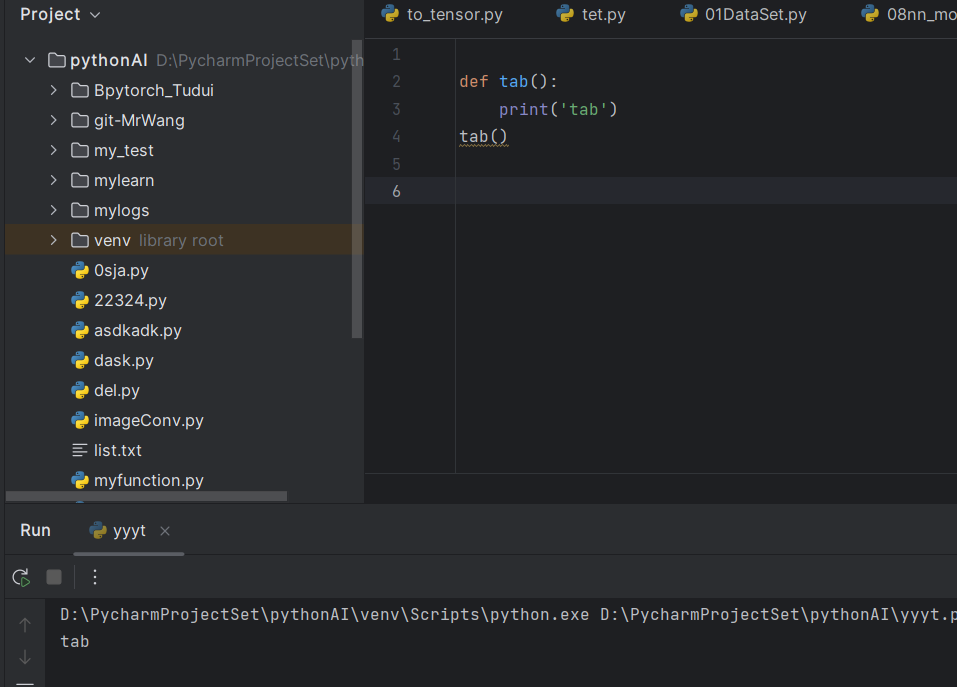This screenshot has width=957, height=687.
Task: Click the Rerun button in Run toolbar
Action: pos(20,577)
